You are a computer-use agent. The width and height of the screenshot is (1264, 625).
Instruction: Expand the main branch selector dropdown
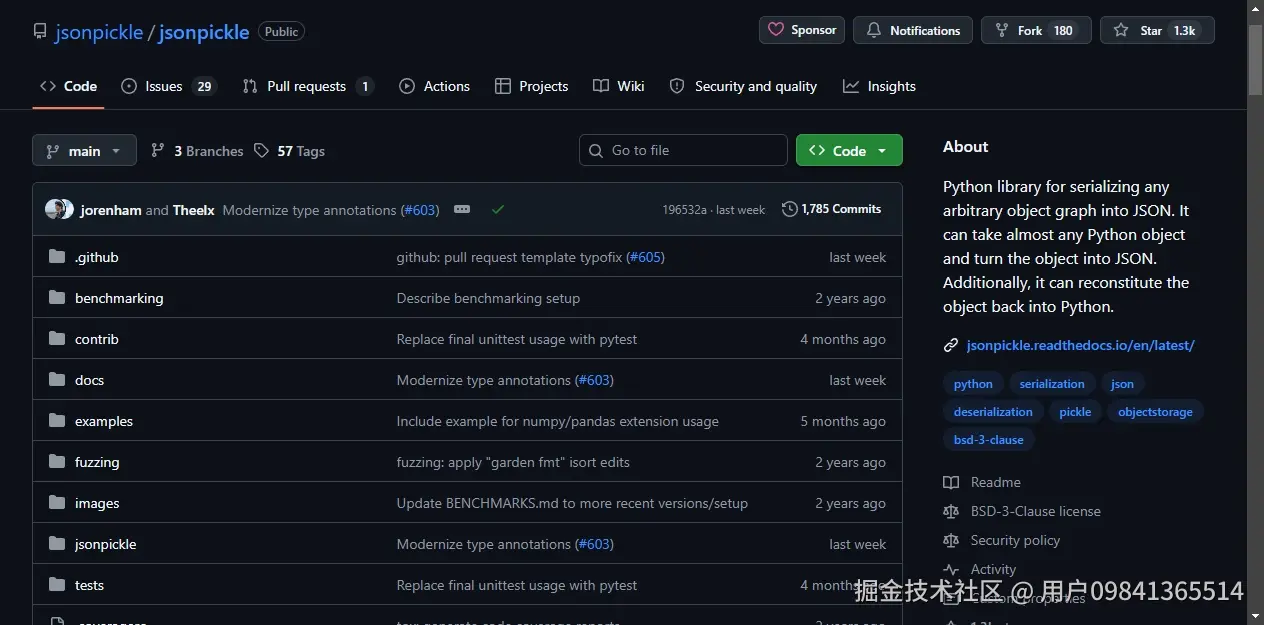(84, 150)
